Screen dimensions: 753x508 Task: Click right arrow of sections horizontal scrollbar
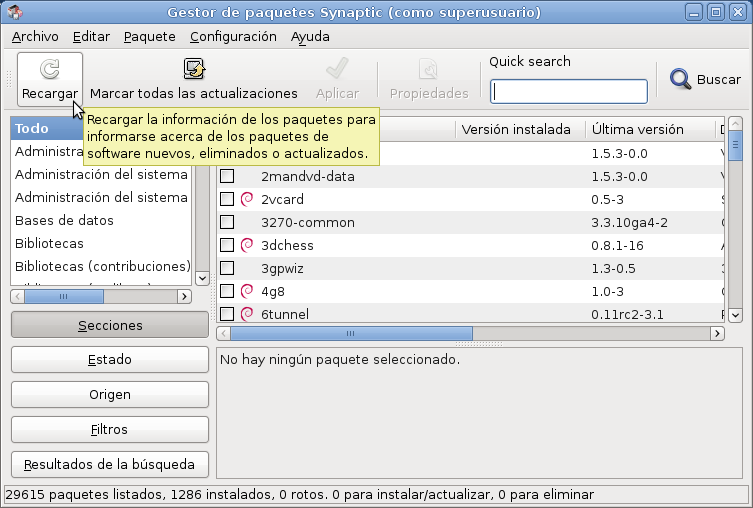(184, 297)
